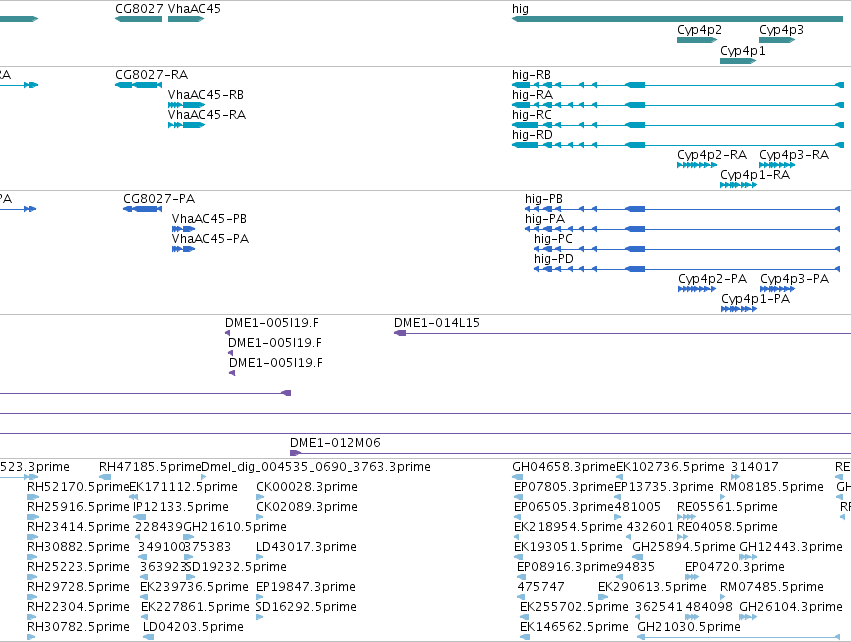
Task: Select EST RE05561.5prime
Action: pos(687,517)
